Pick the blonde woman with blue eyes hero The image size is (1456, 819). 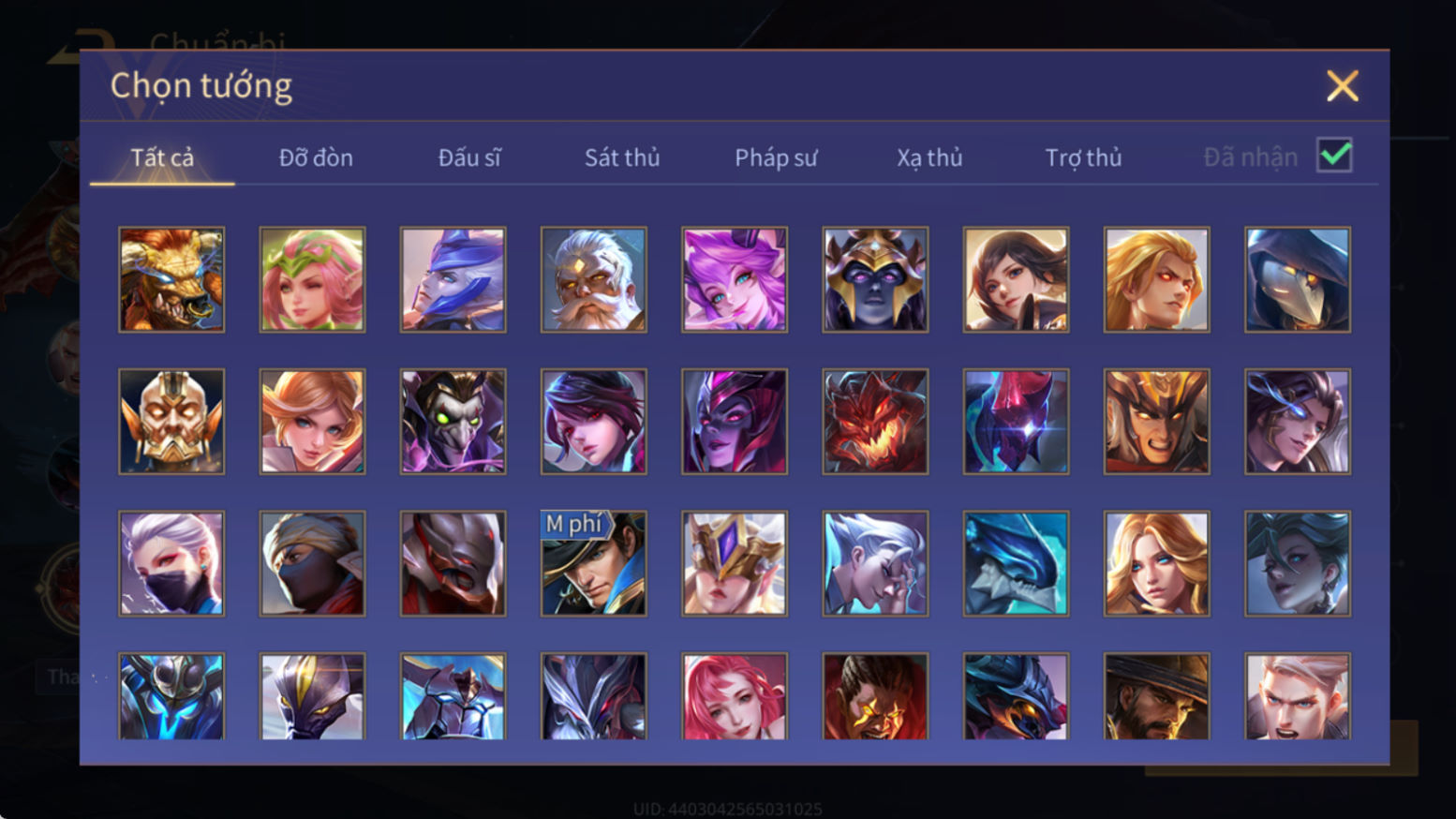coord(1156,563)
